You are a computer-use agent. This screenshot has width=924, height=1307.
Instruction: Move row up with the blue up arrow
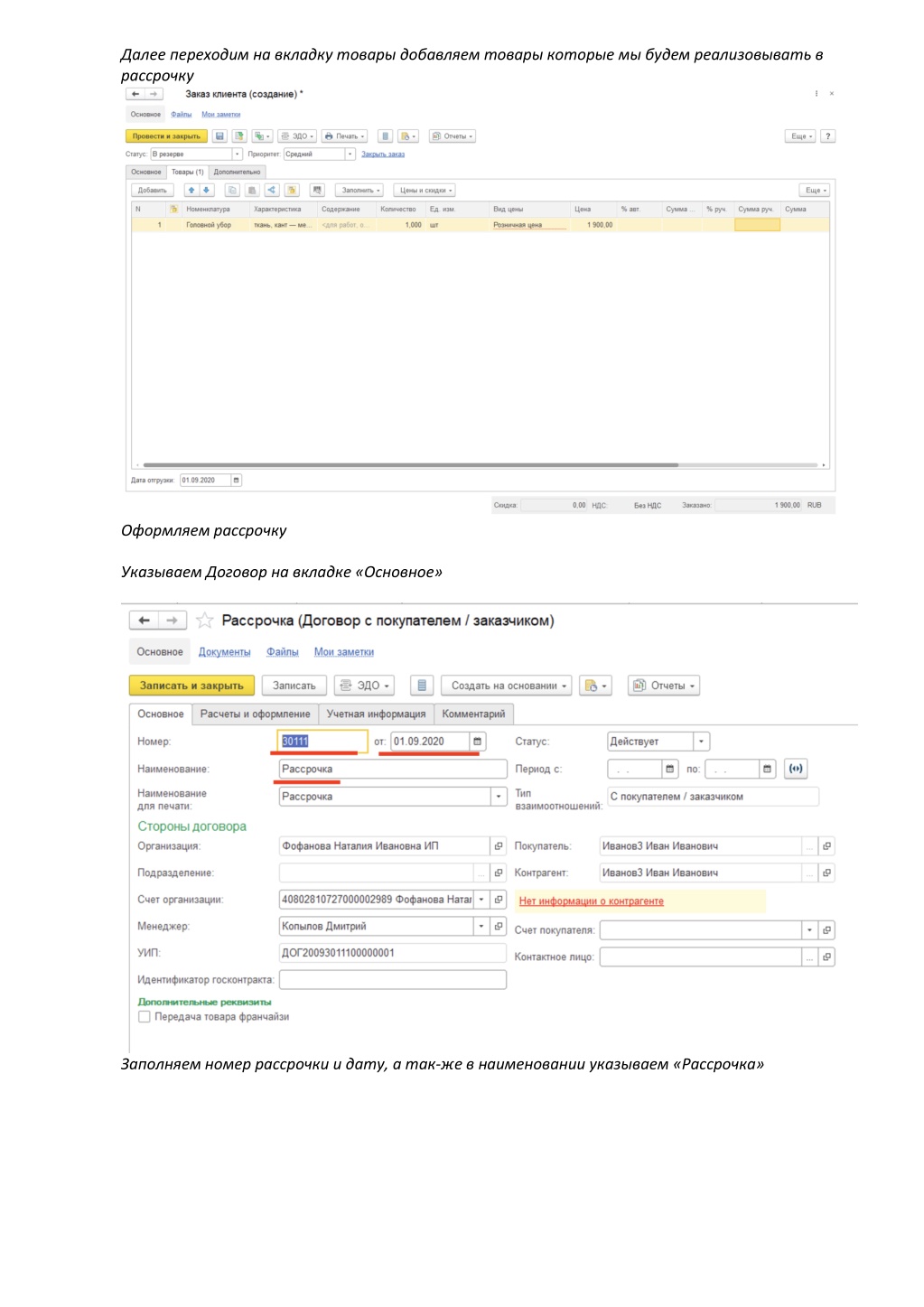pyautogui.click(x=191, y=191)
